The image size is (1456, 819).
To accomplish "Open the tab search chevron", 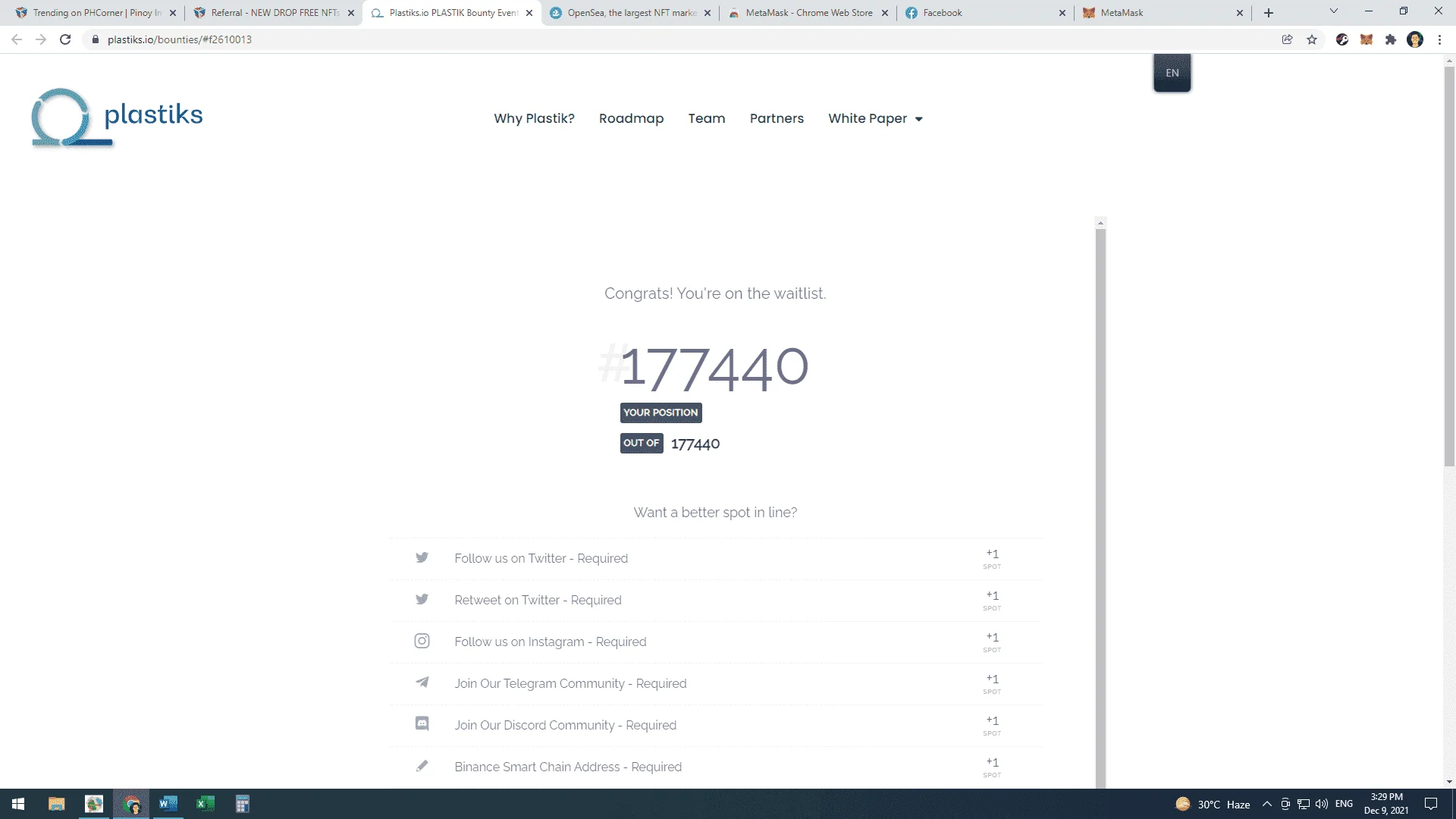I will click(x=1334, y=11).
